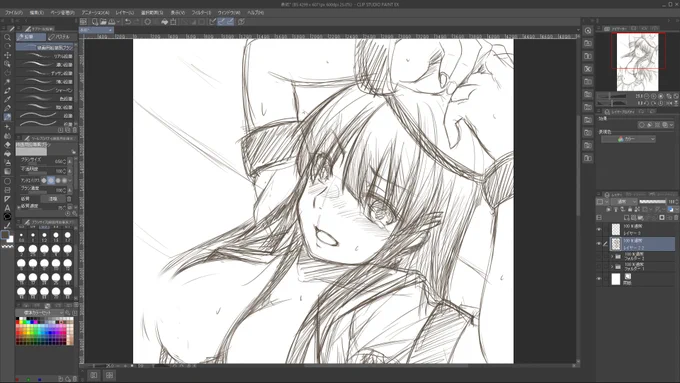Viewport: 680px width, 383px height.
Task: Click the delete sub tool trash icon
Action: coord(74,130)
